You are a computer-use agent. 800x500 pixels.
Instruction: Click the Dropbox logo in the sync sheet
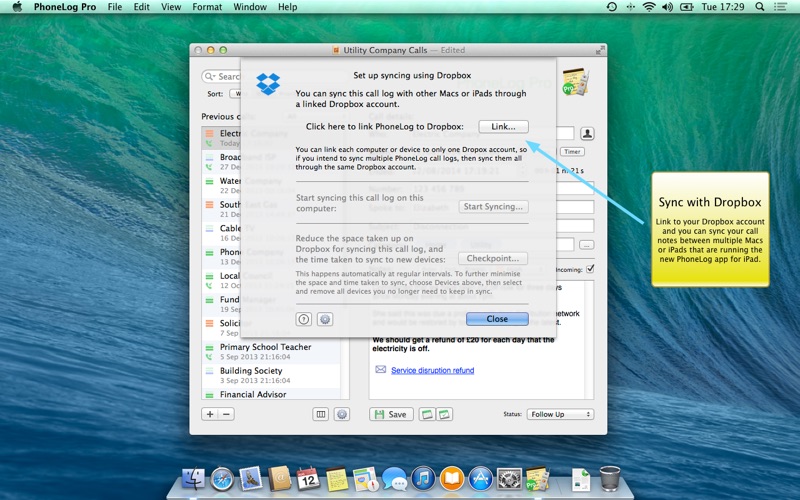point(268,84)
